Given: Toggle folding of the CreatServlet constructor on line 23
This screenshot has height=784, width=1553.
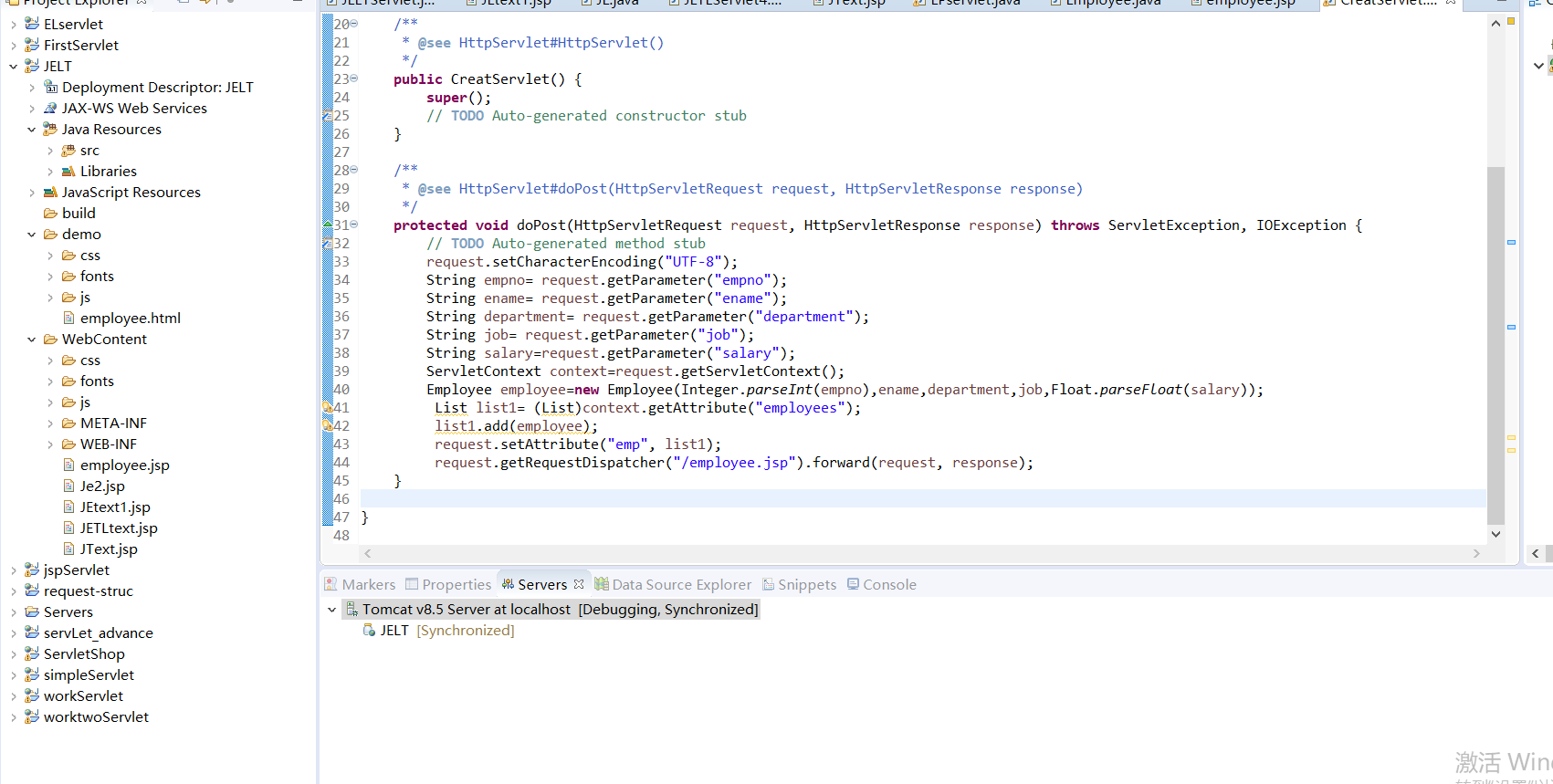Looking at the screenshot, I should pyautogui.click(x=354, y=78).
